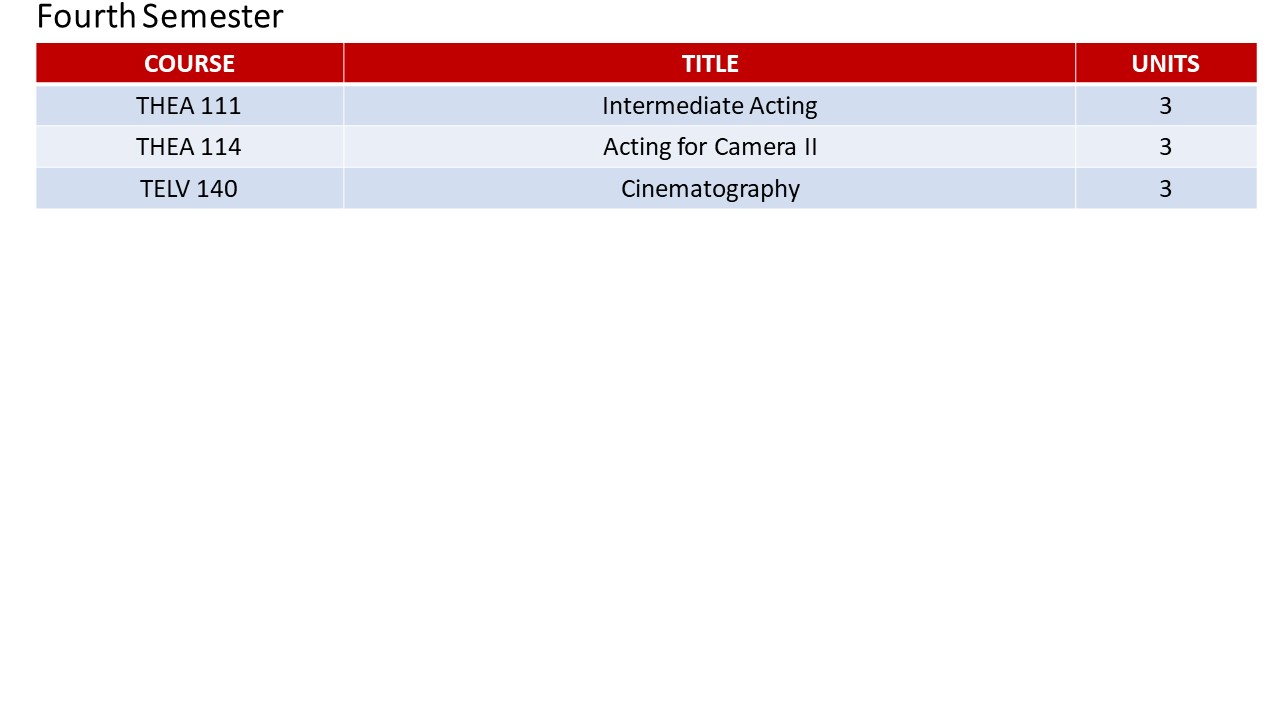Select the TELV 140 course cell
The height and width of the screenshot is (720, 1280).
pos(189,189)
